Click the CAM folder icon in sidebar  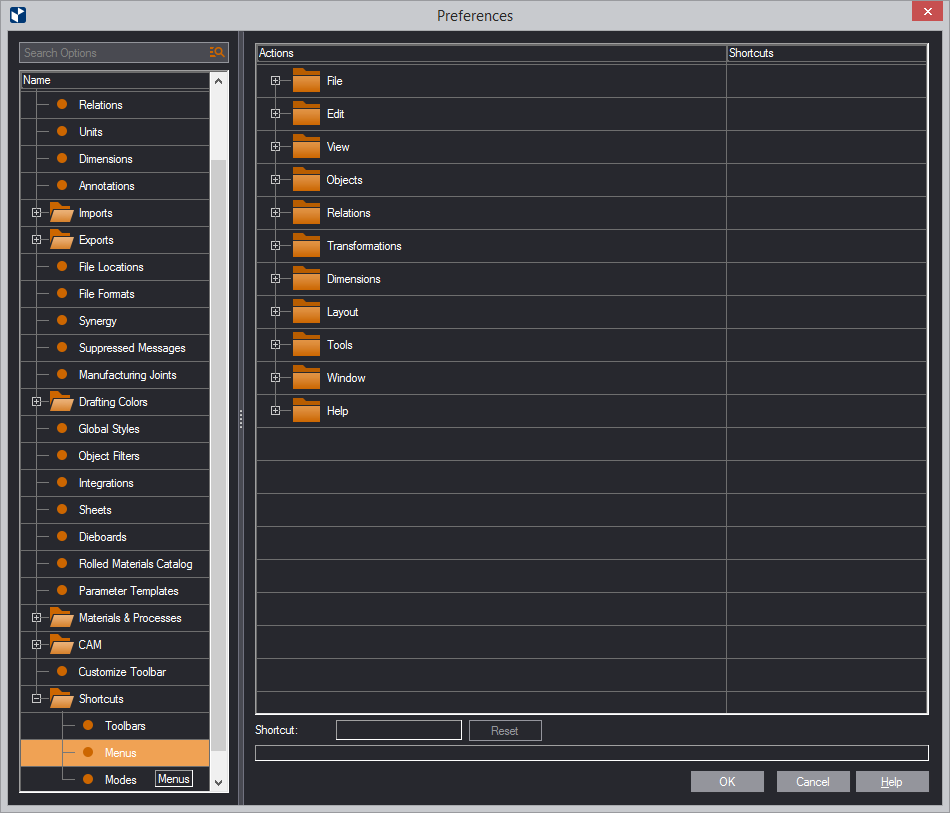61,645
